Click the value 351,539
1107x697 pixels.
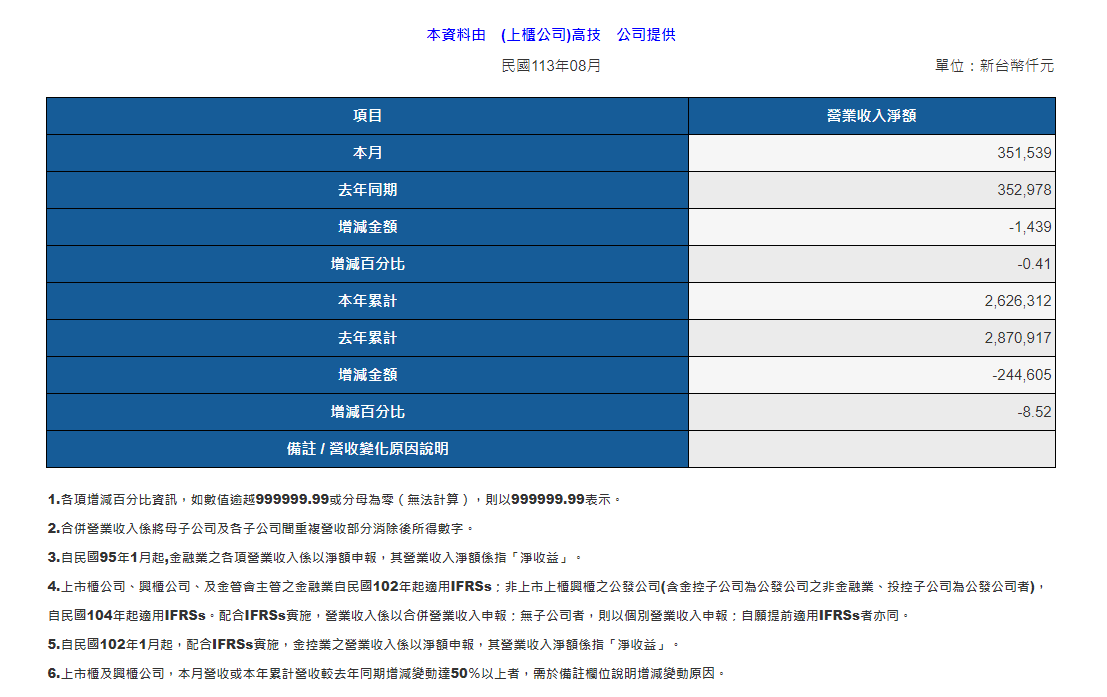1024,153
